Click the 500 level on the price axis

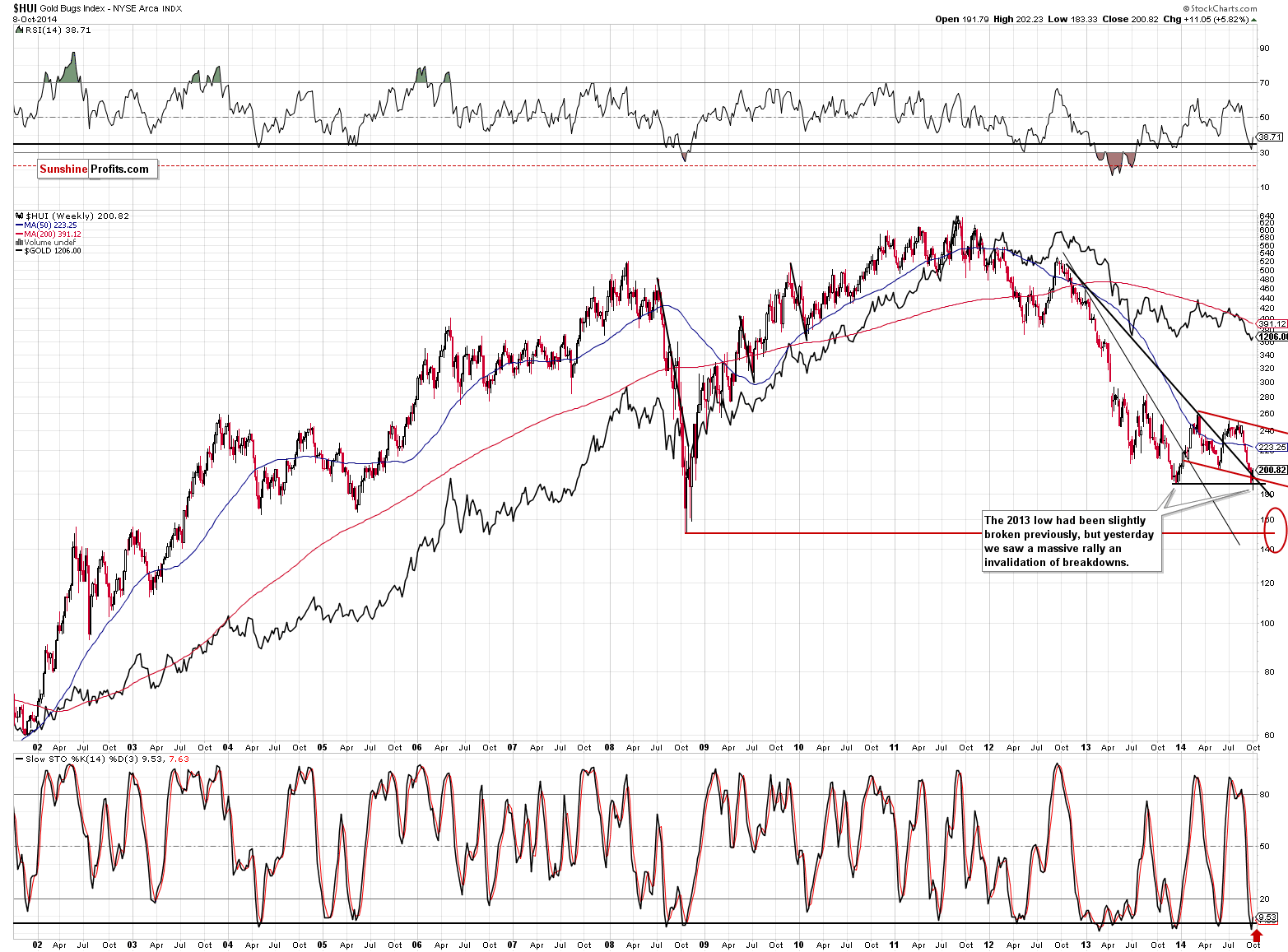pos(1267,271)
